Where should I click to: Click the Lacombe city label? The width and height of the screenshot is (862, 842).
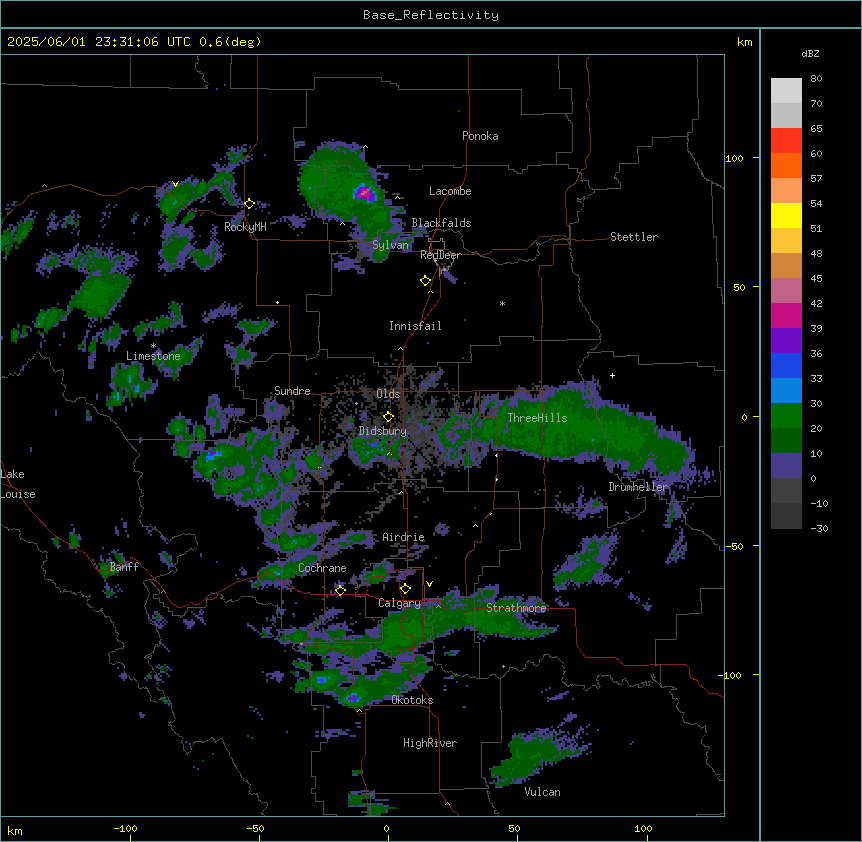tap(450, 191)
